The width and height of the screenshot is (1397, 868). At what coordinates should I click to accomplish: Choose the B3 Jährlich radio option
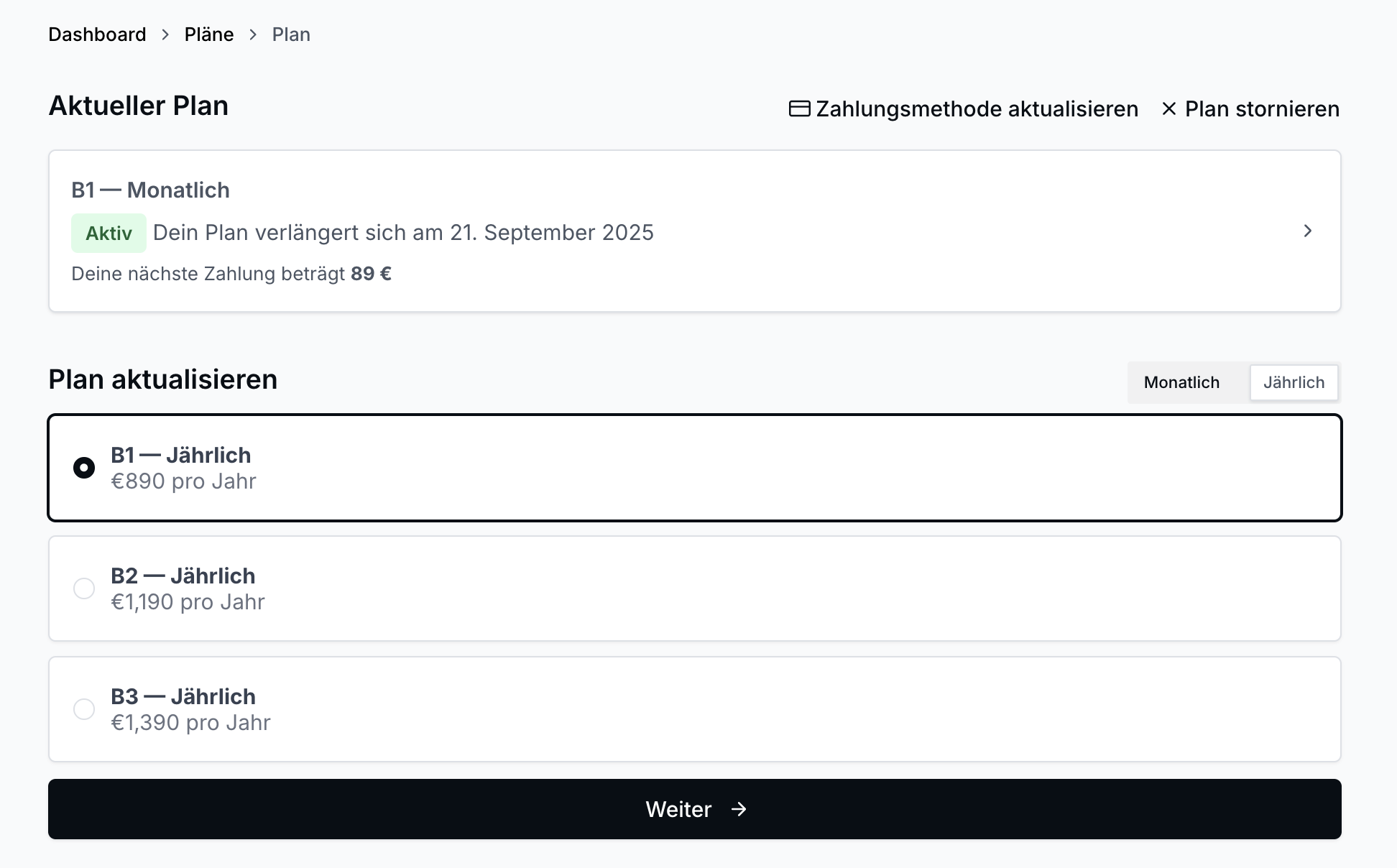click(84, 709)
